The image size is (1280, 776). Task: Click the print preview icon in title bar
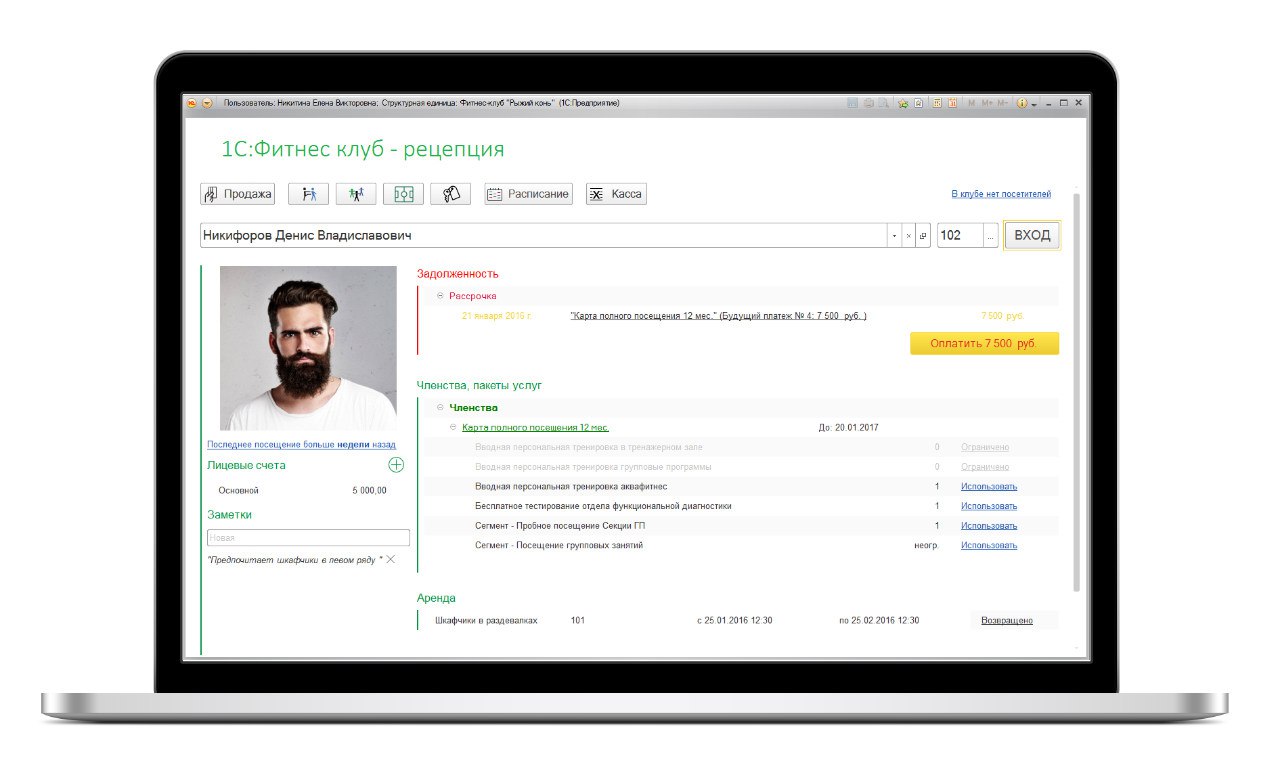point(883,103)
